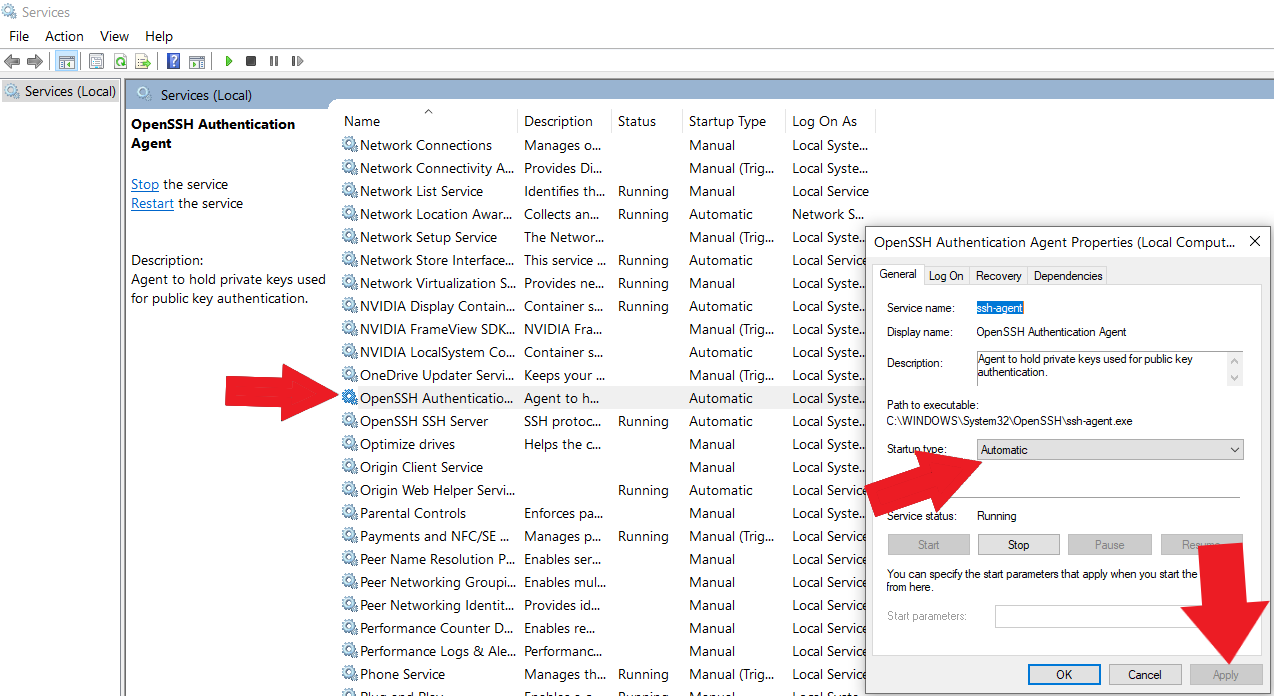
Task: Select Services (Local) in the console tree
Action: coord(60,91)
